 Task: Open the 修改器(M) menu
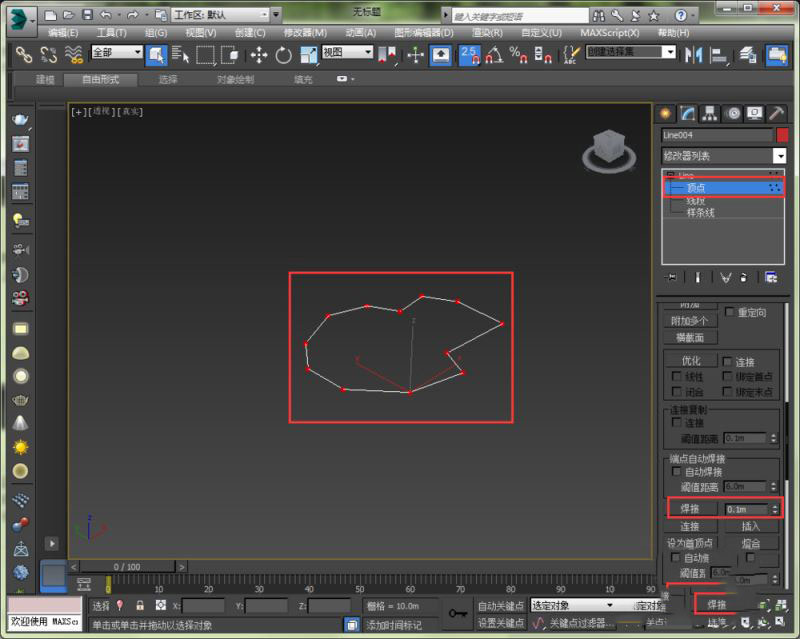point(305,33)
